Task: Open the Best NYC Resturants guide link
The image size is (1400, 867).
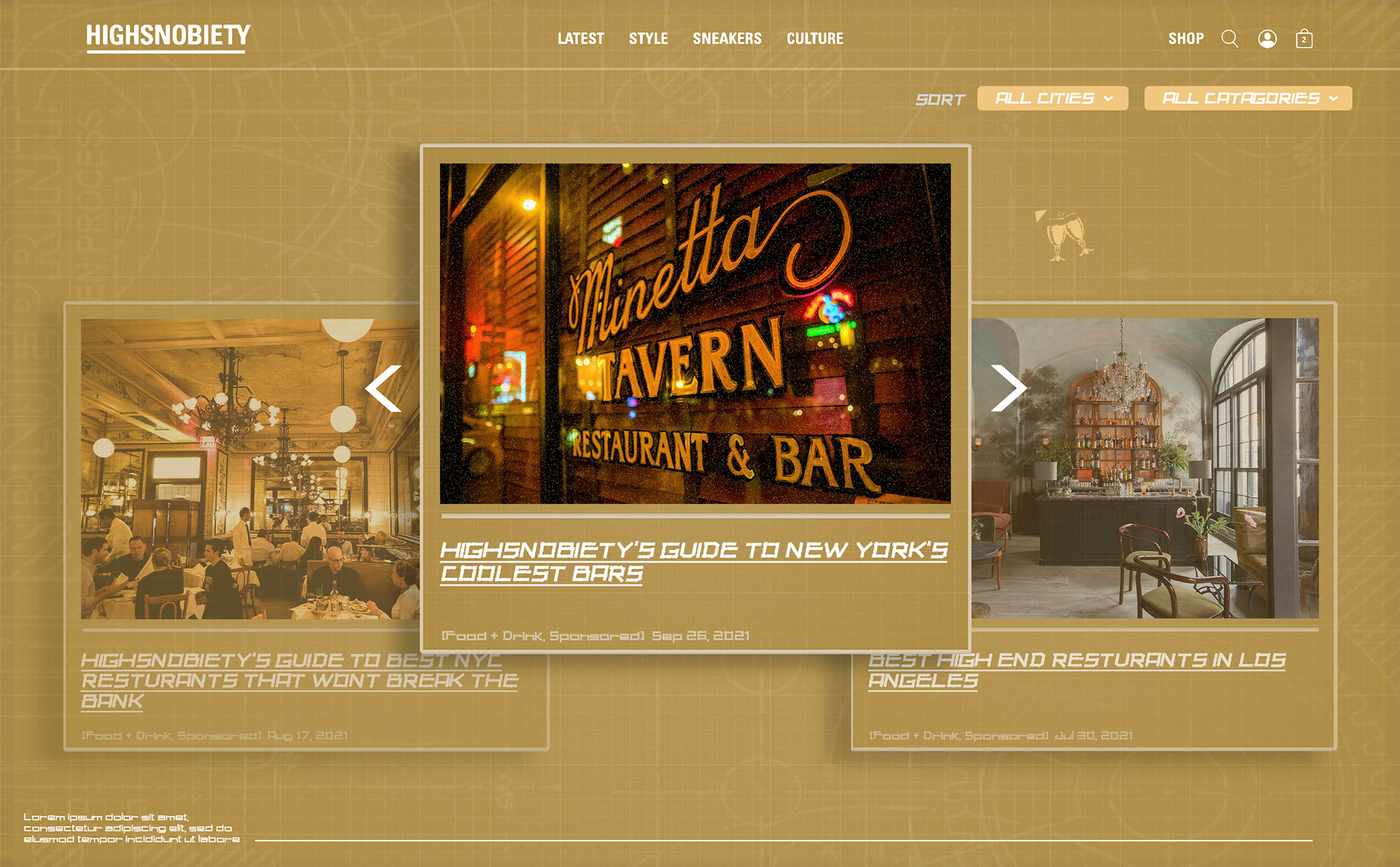Action: [300, 681]
